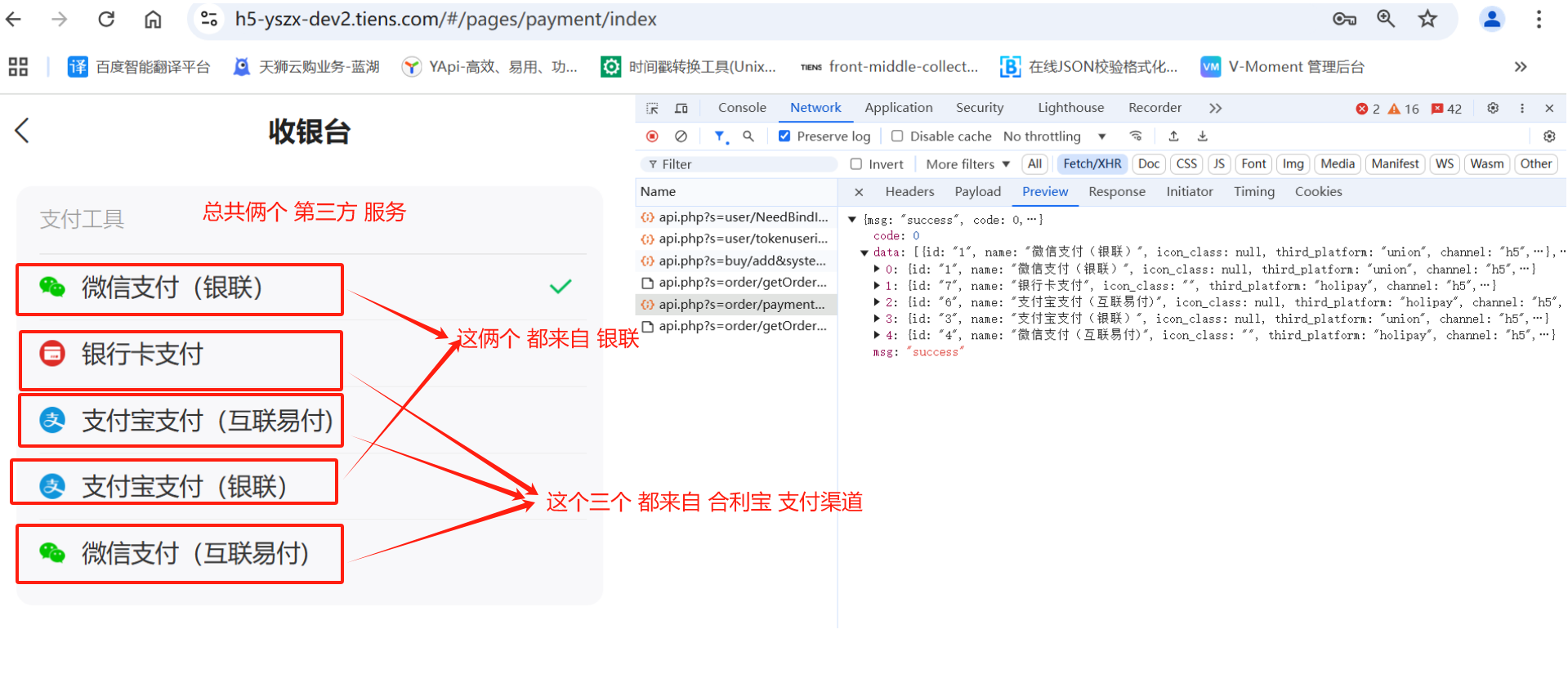Toggle the device toolbar icon in DevTools
Screen dimensions: 1568x674
(x=681, y=108)
